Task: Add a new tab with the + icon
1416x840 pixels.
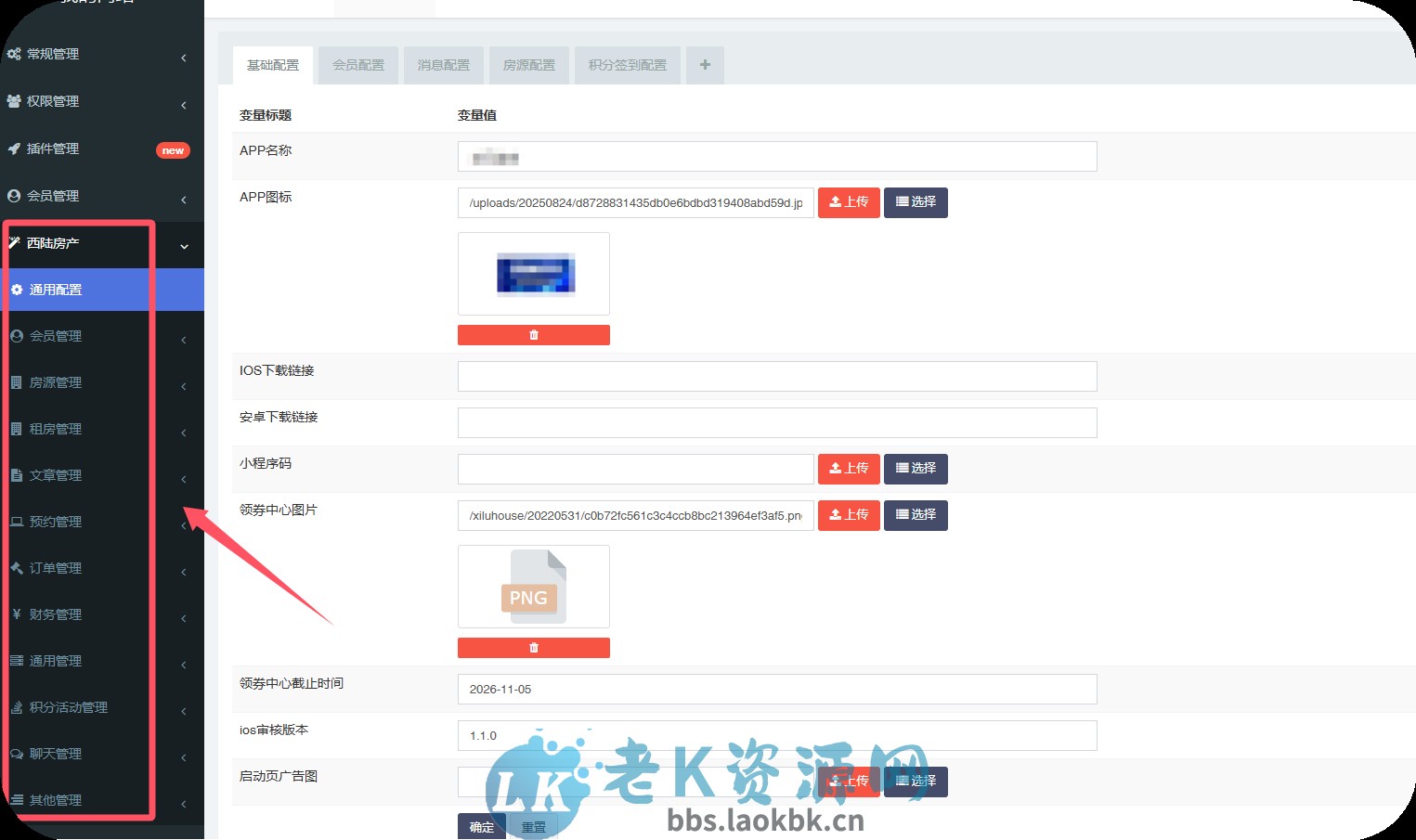Action: [704, 65]
